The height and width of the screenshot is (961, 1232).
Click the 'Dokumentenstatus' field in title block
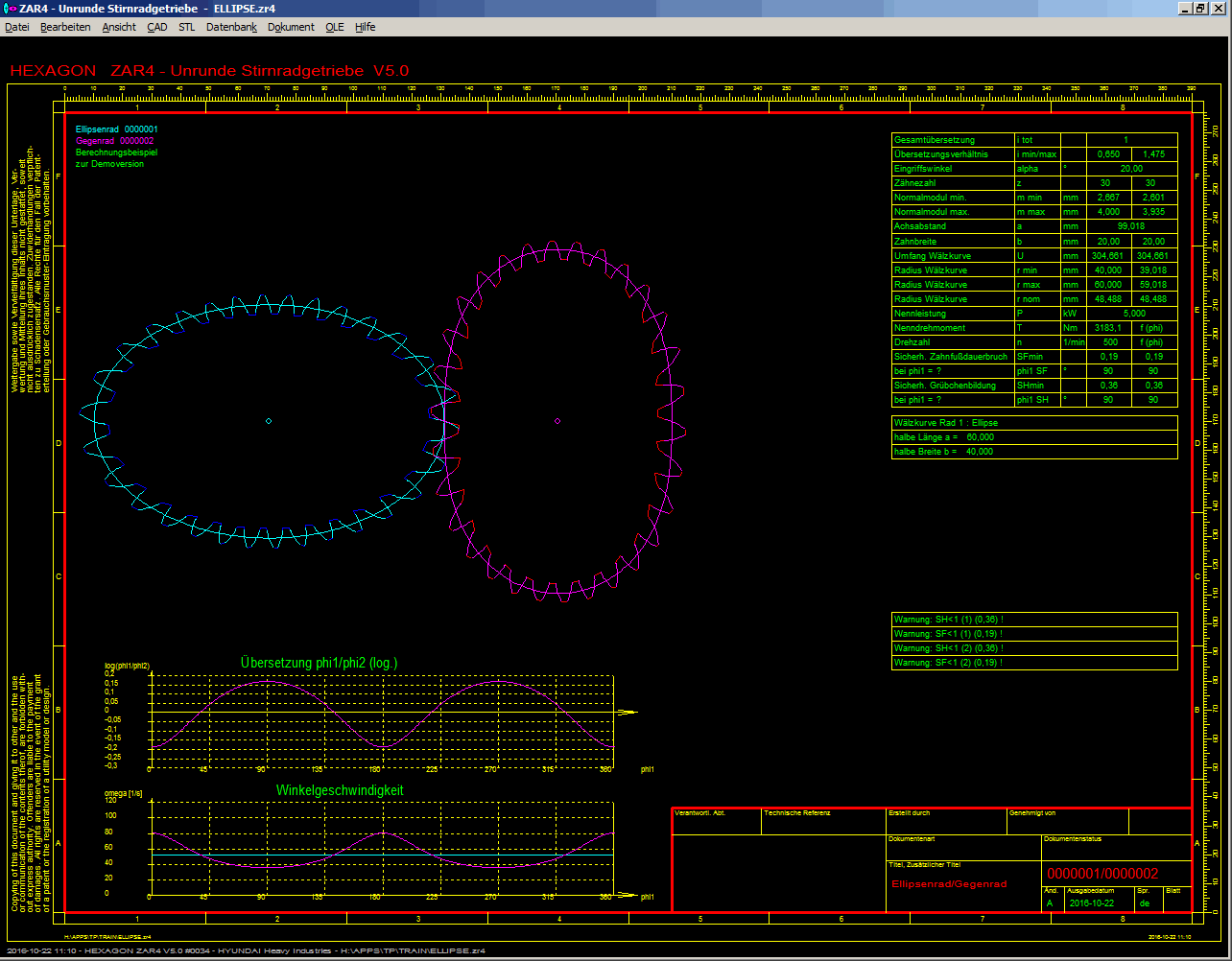click(x=1116, y=848)
